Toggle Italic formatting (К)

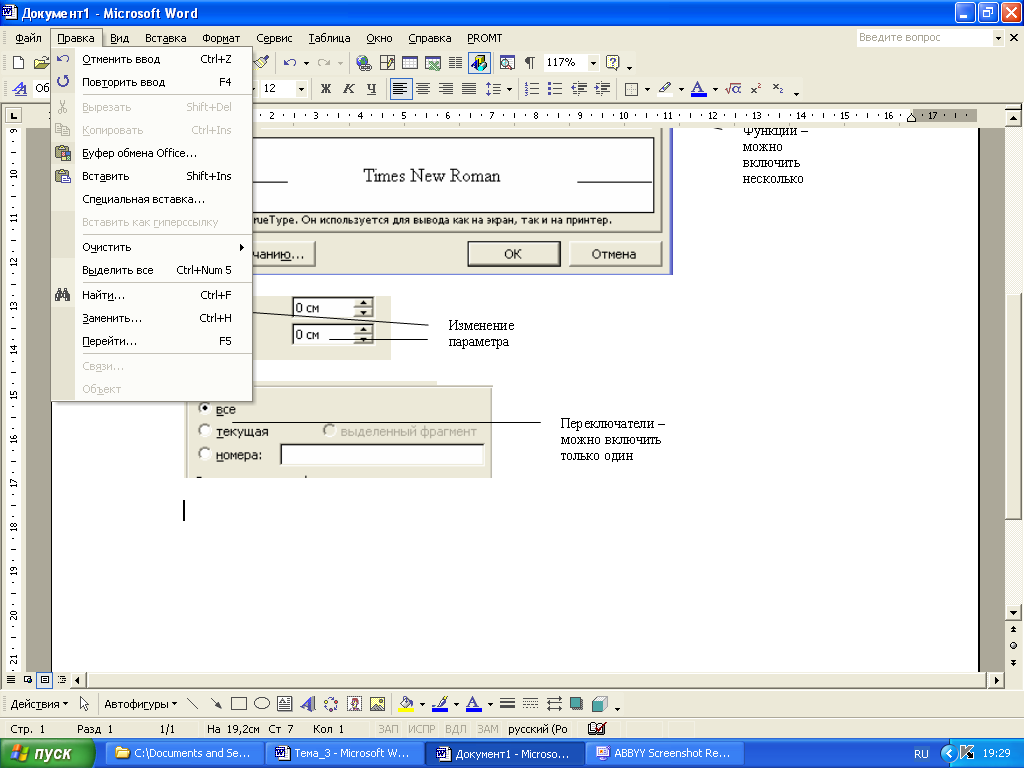349,88
